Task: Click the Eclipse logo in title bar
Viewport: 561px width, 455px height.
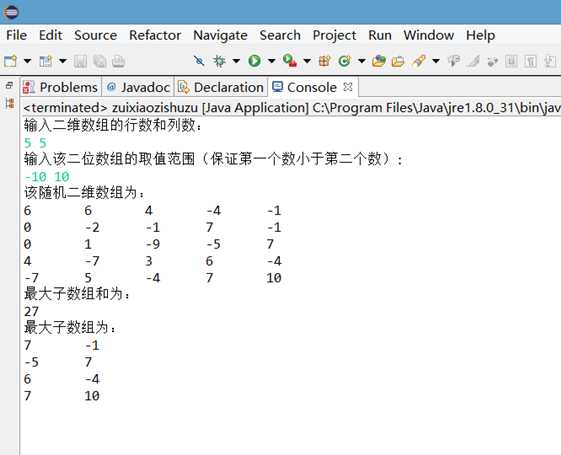Action: point(11,12)
